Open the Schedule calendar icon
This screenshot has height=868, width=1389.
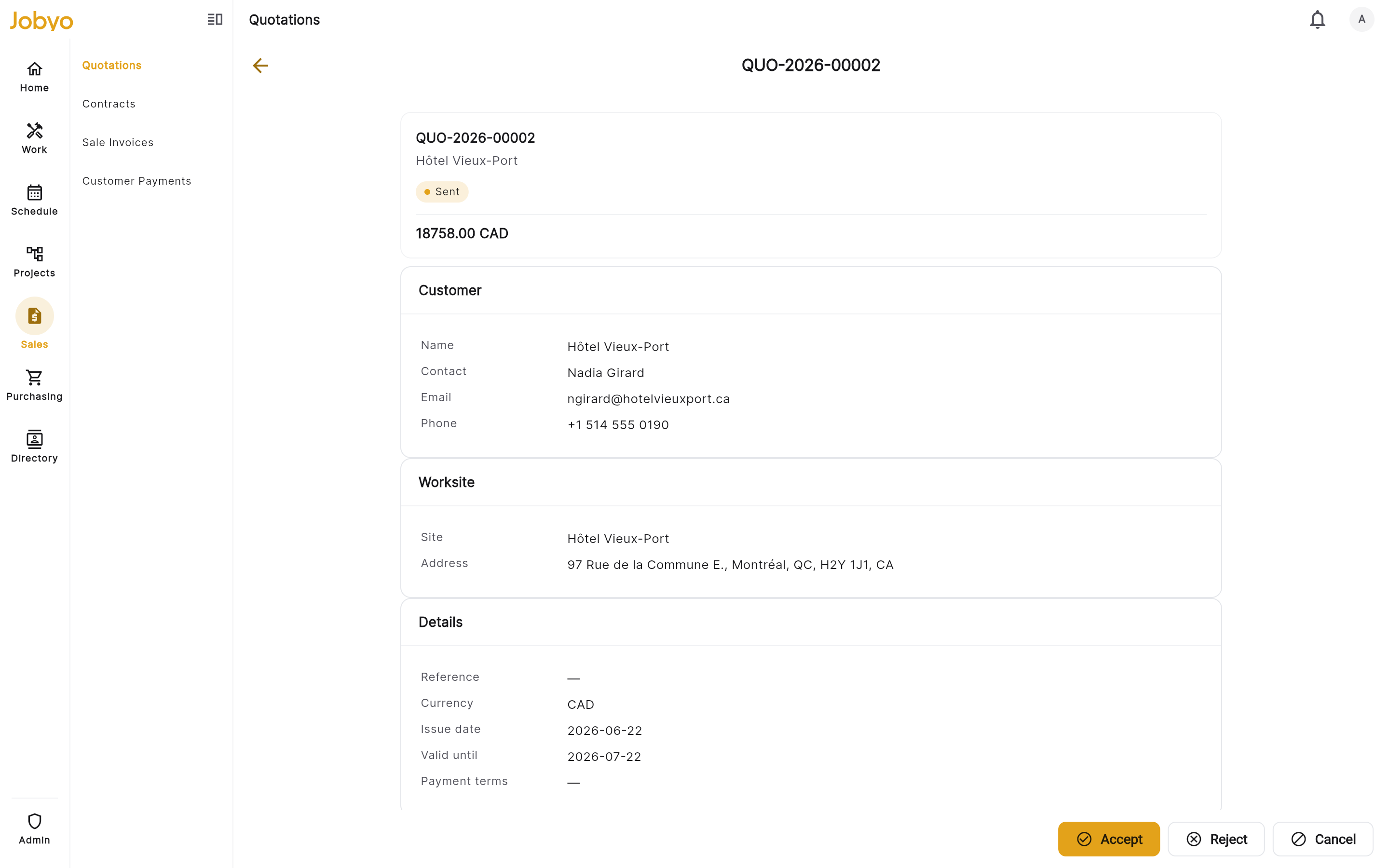(x=34, y=192)
